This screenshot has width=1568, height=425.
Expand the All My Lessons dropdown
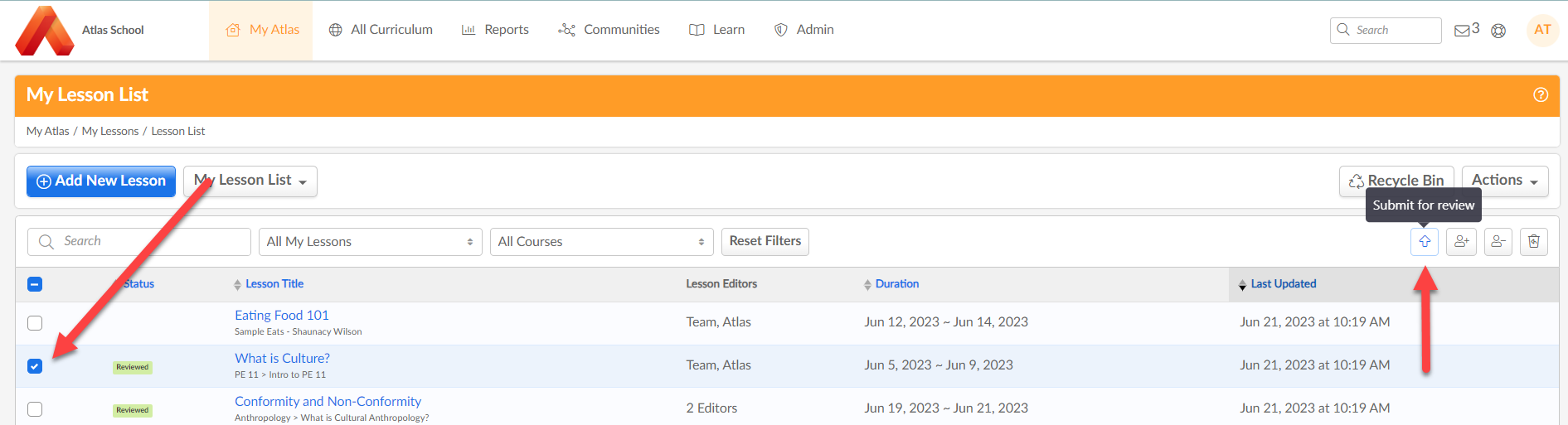(x=370, y=242)
